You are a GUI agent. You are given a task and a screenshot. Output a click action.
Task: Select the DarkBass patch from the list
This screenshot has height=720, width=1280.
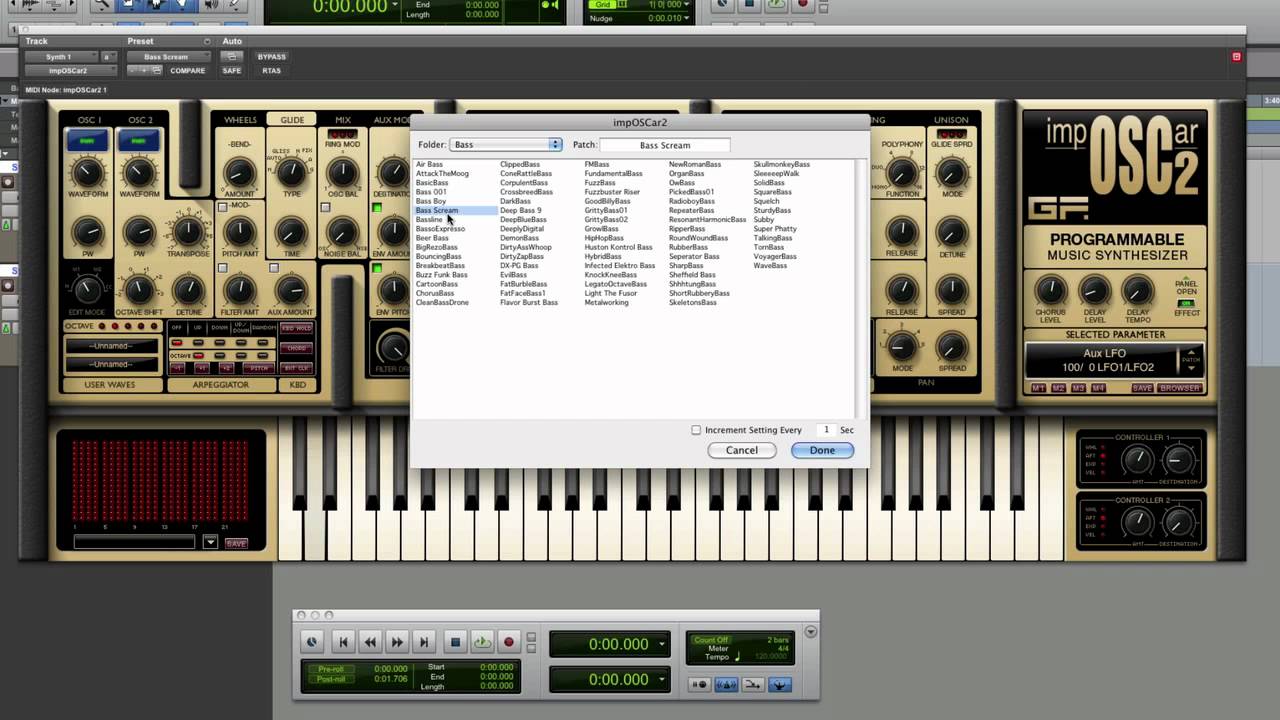tap(515, 201)
